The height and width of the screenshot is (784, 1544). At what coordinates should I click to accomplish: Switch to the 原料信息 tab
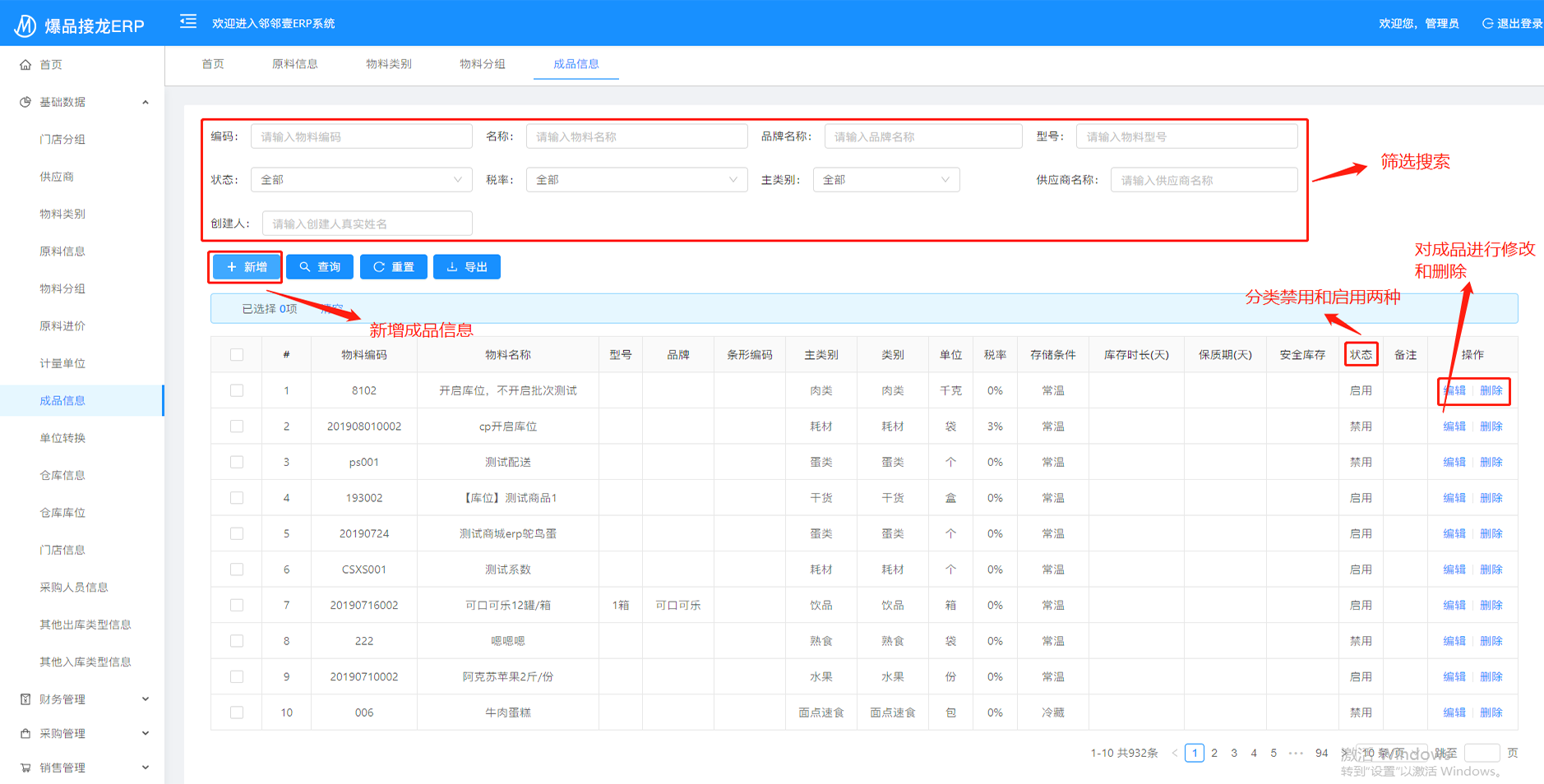[295, 64]
